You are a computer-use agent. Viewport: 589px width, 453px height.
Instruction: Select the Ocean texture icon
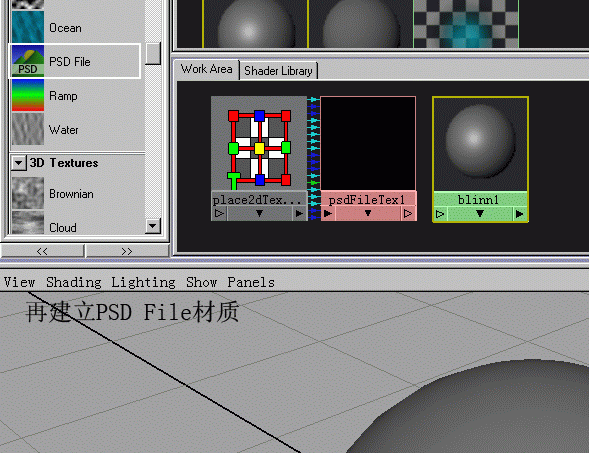coord(28,27)
